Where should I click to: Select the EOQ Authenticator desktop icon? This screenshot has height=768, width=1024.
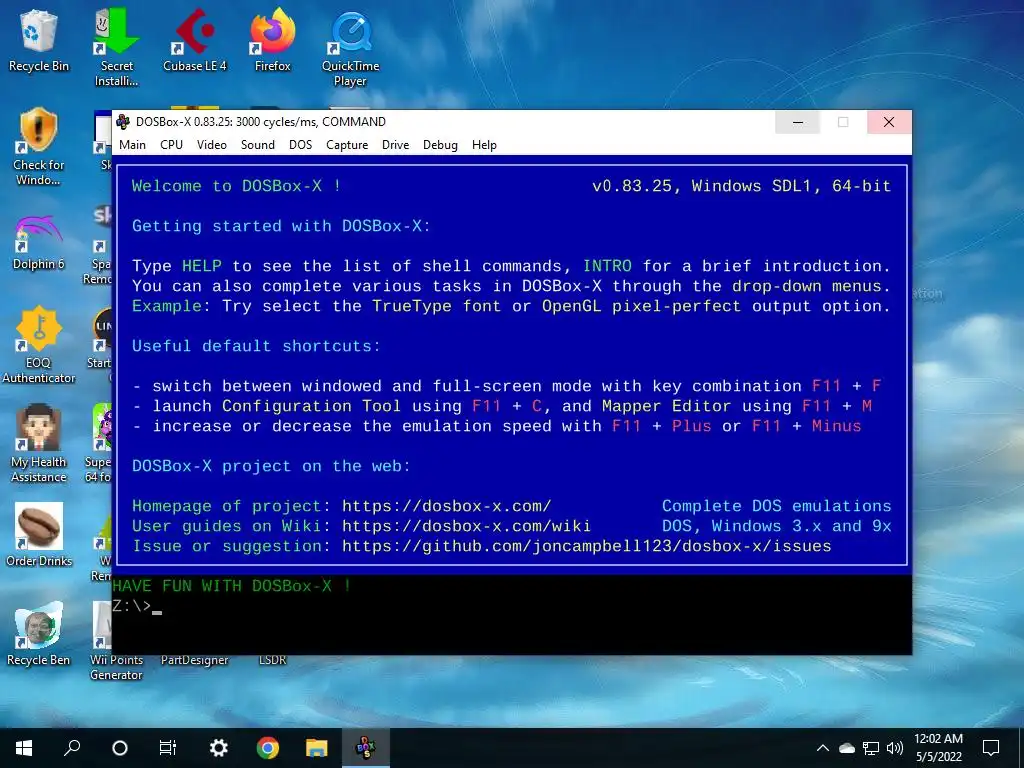(x=39, y=345)
